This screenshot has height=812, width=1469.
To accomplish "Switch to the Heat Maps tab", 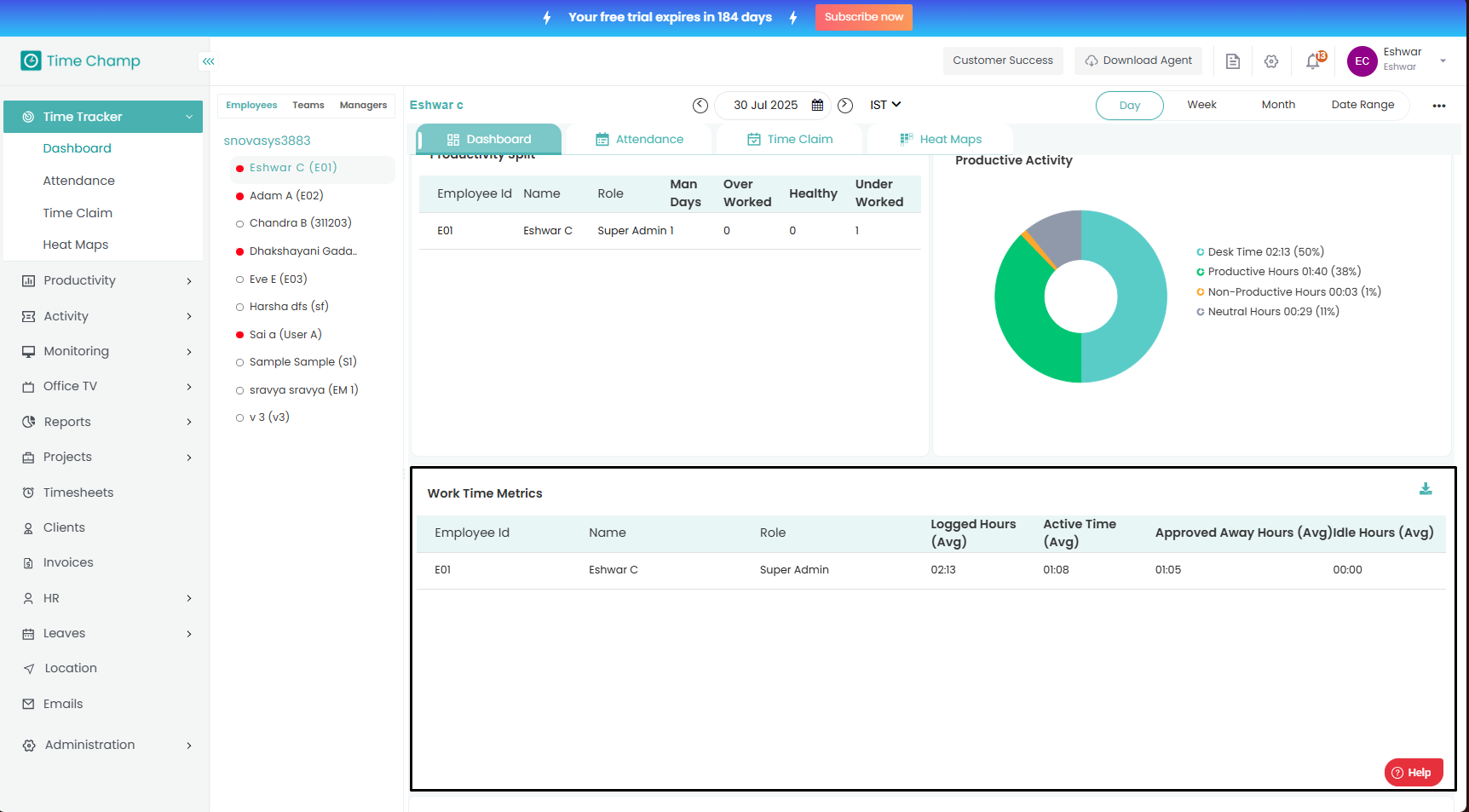I will coord(941,140).
